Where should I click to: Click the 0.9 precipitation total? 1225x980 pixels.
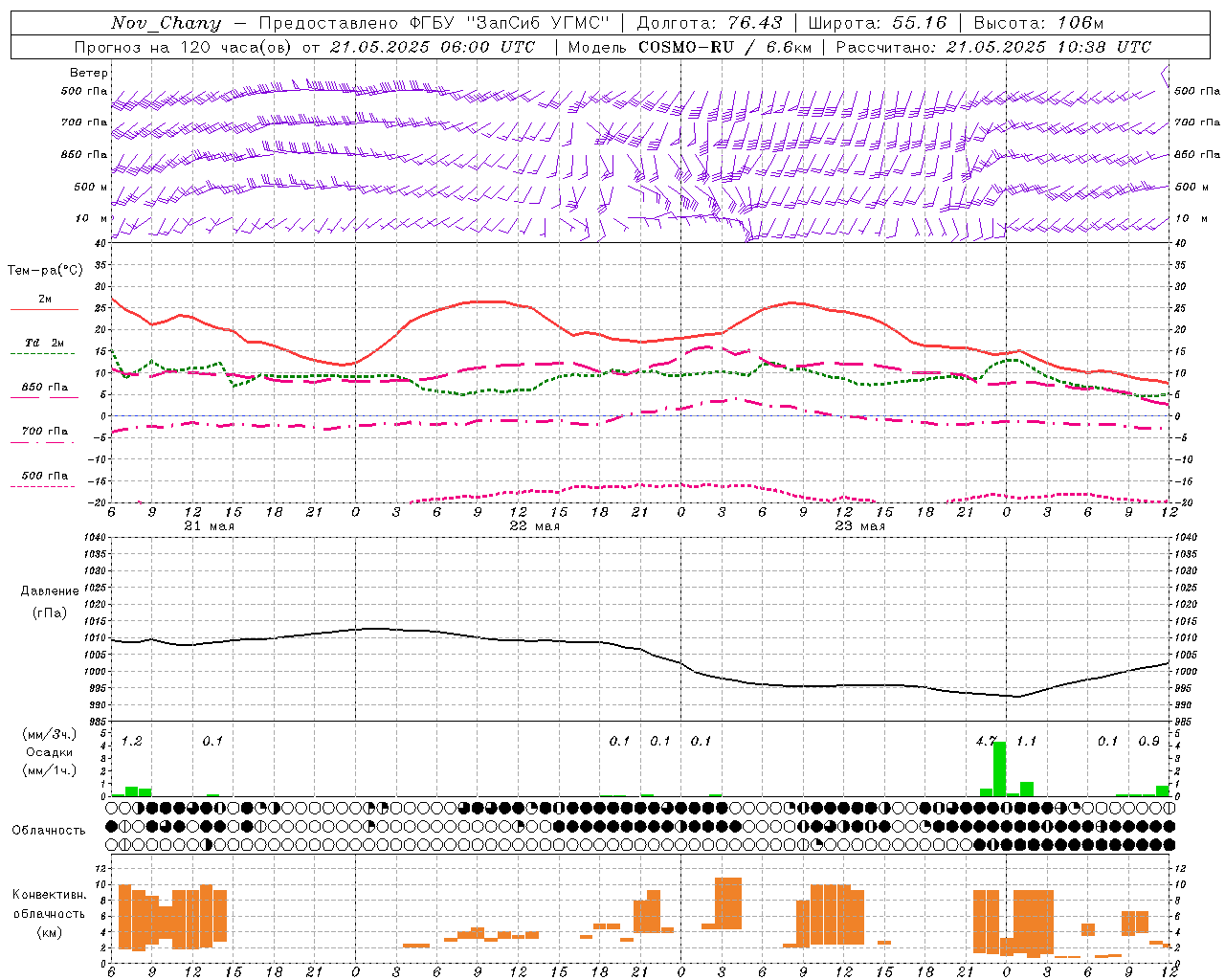pyautogui.click(x=1148, y=741)
